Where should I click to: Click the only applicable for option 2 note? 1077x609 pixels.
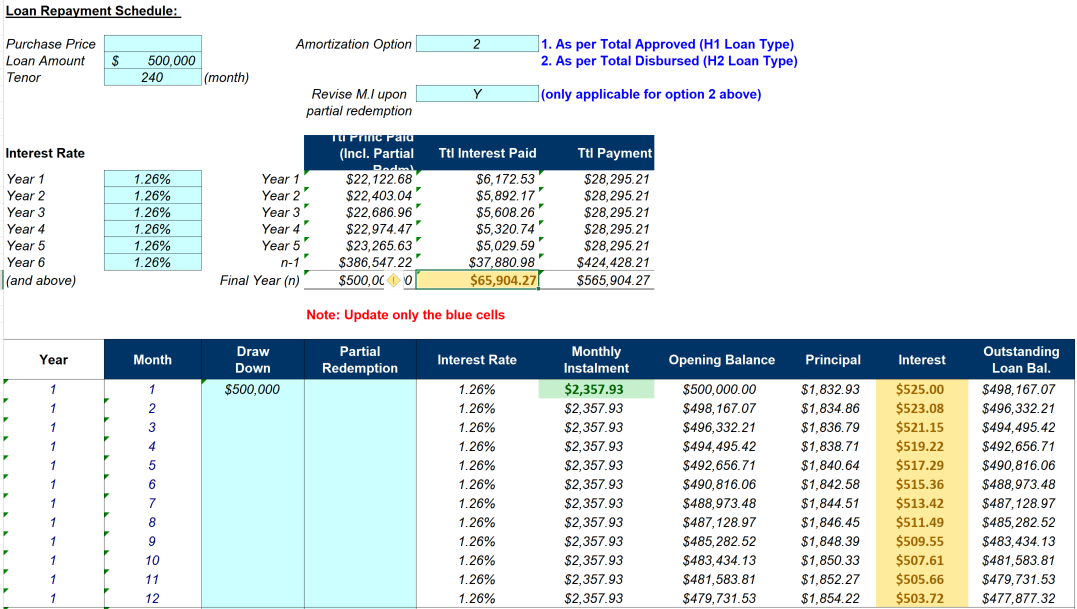[651, 94]
